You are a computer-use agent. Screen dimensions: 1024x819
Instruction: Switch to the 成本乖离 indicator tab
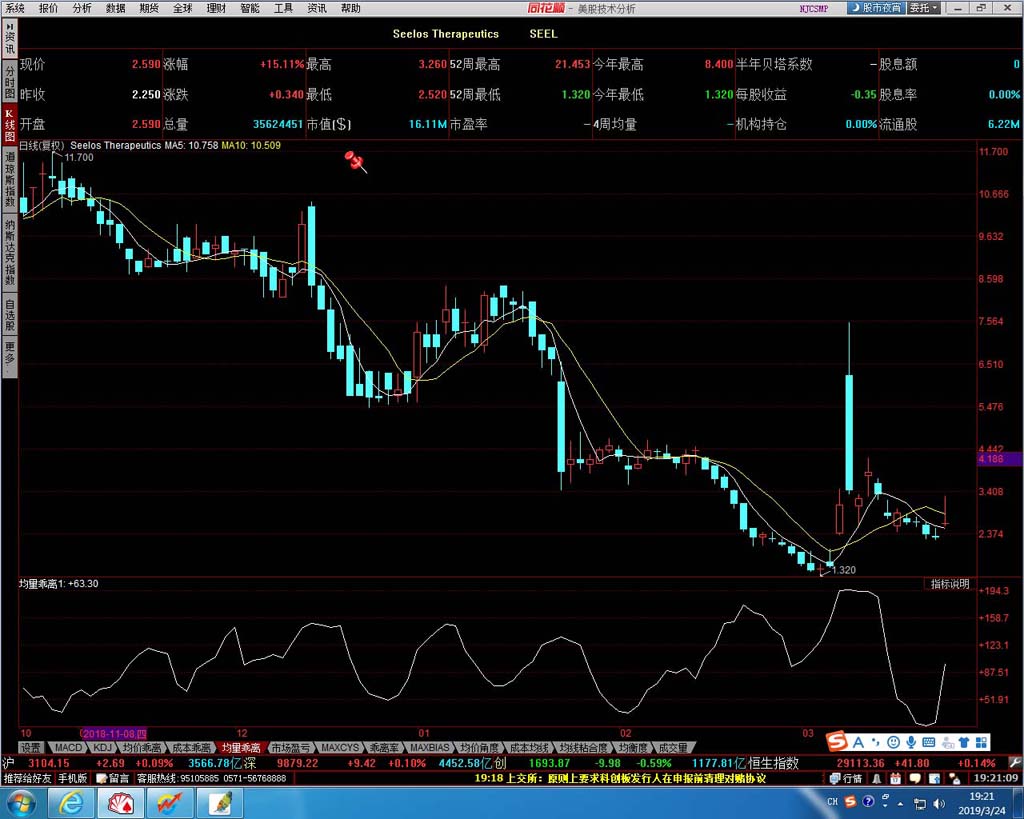click(x=191, y=748)
